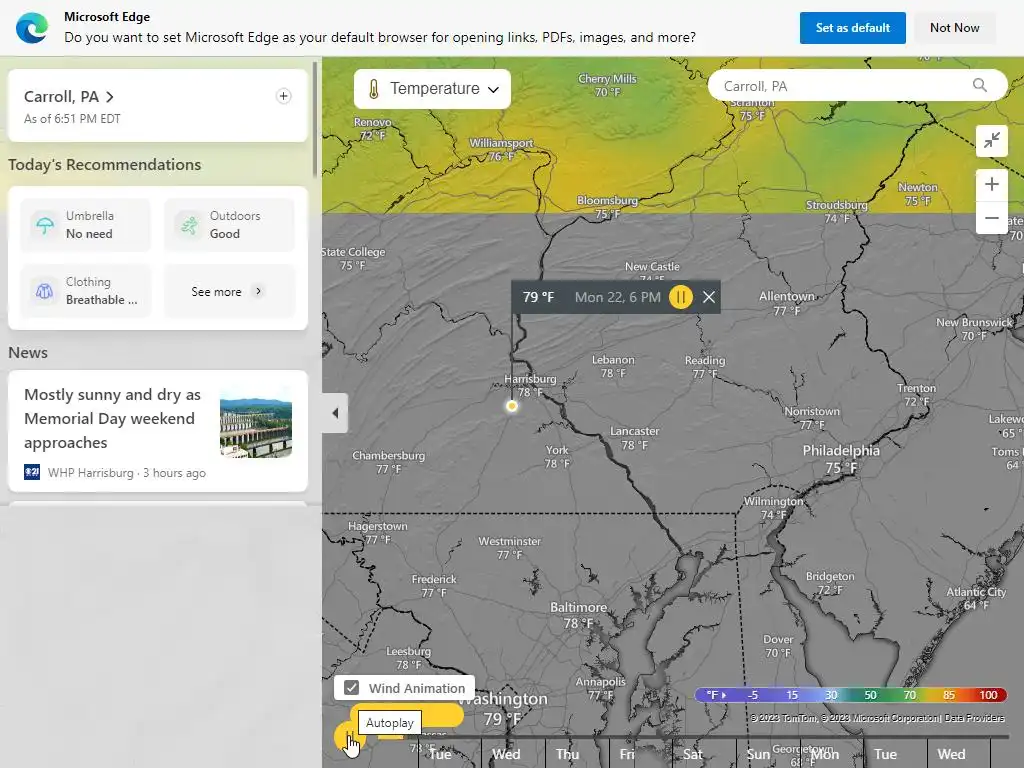Screen dimensions: 1024x768
Task: Click the 50 value on temperature legend
Action: click(x=870, y=695)
